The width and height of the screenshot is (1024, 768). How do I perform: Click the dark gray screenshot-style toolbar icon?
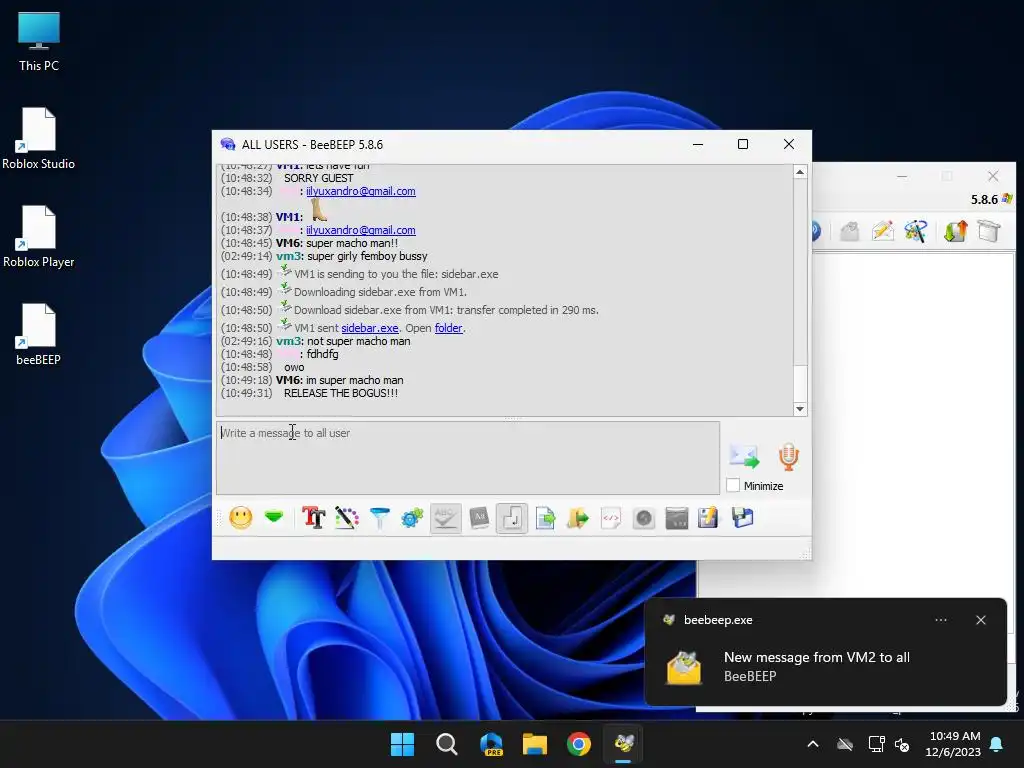[677, 519]
